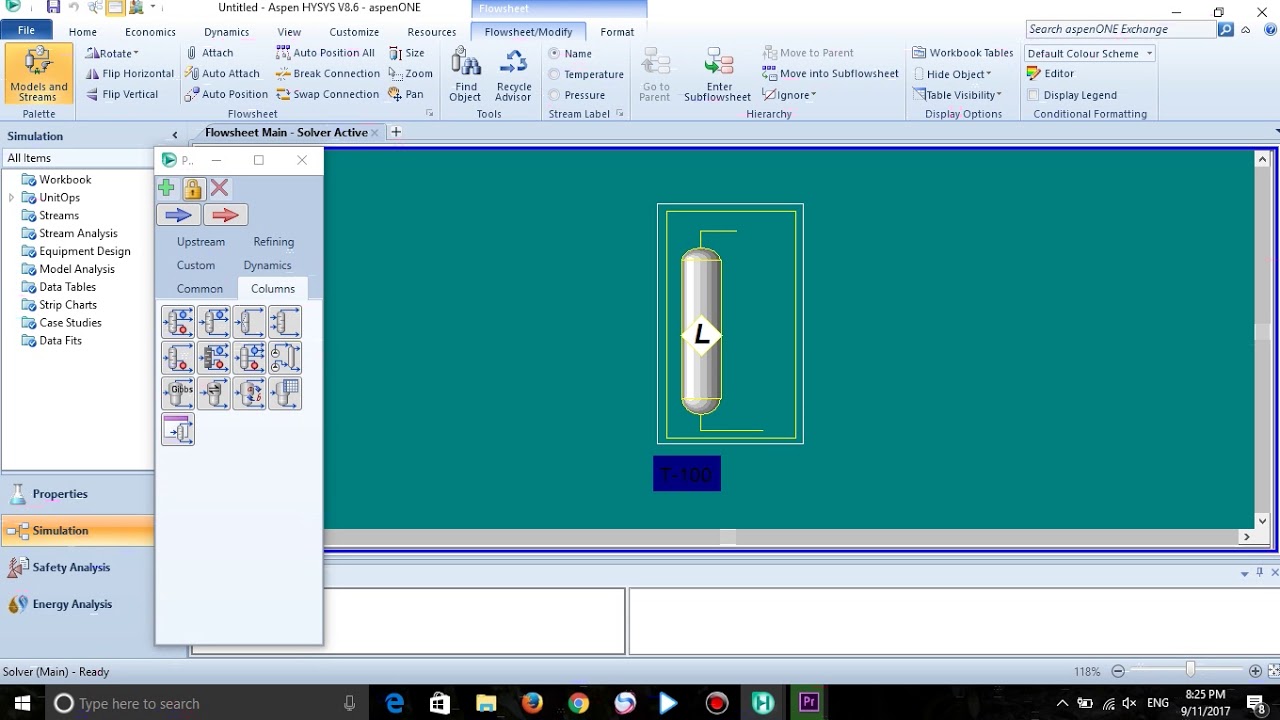
Task: Open Premiere Pro from the taskbar
Action: pyautogui.click(x=809, y=703)
